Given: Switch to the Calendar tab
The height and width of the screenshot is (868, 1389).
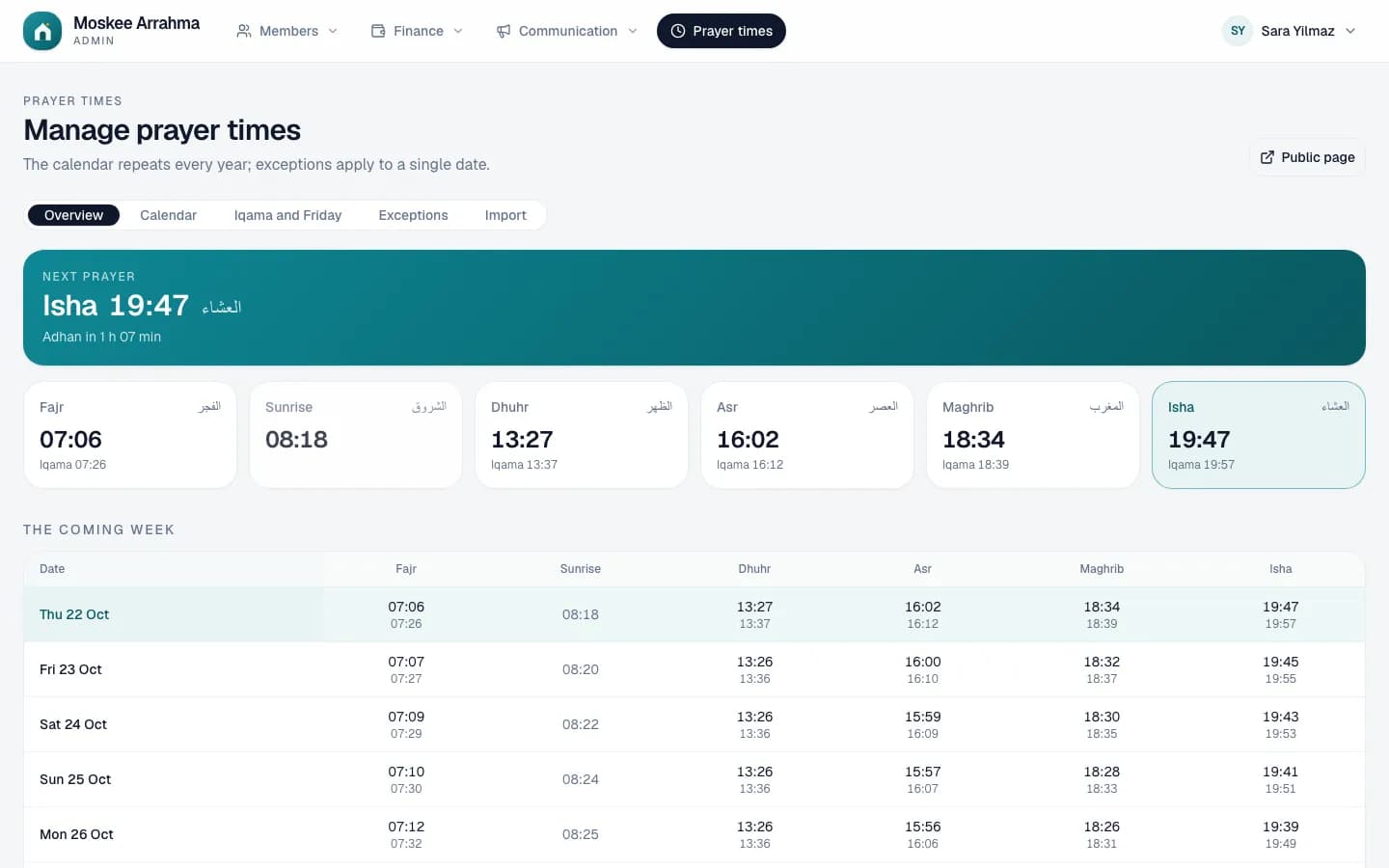Looking at the screenshot, I should pyautogui.click(x=168, y=215).
